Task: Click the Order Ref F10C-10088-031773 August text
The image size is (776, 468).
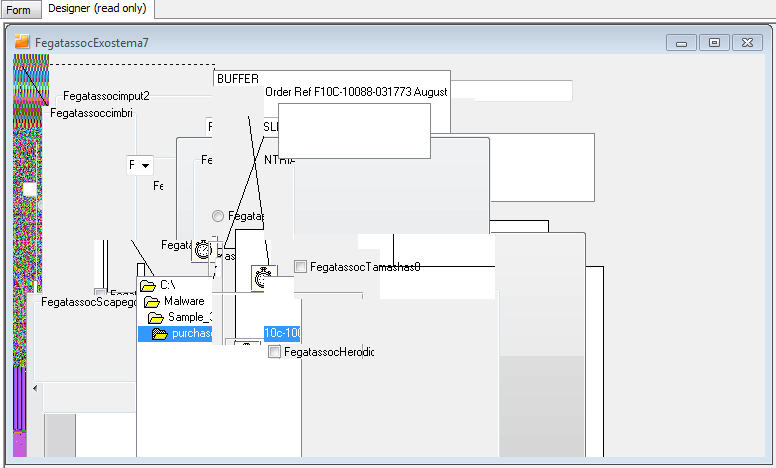Action: (356, 92)
